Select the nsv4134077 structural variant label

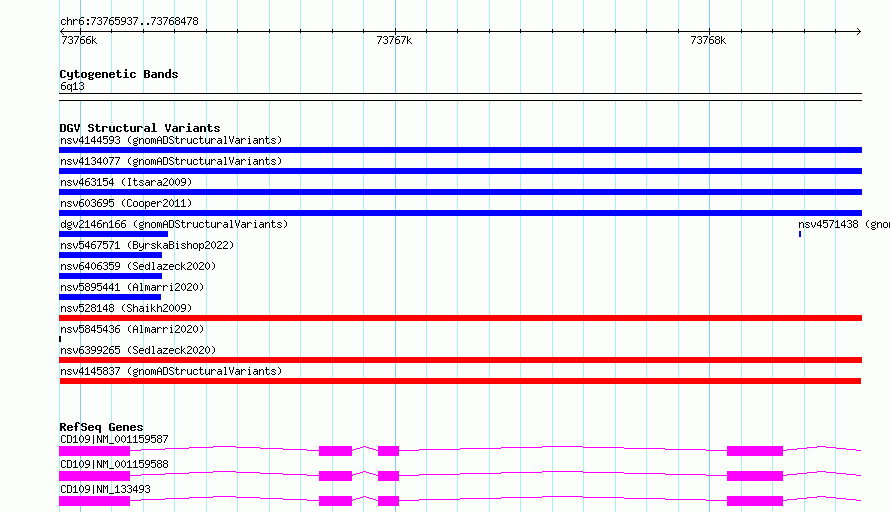171,161
